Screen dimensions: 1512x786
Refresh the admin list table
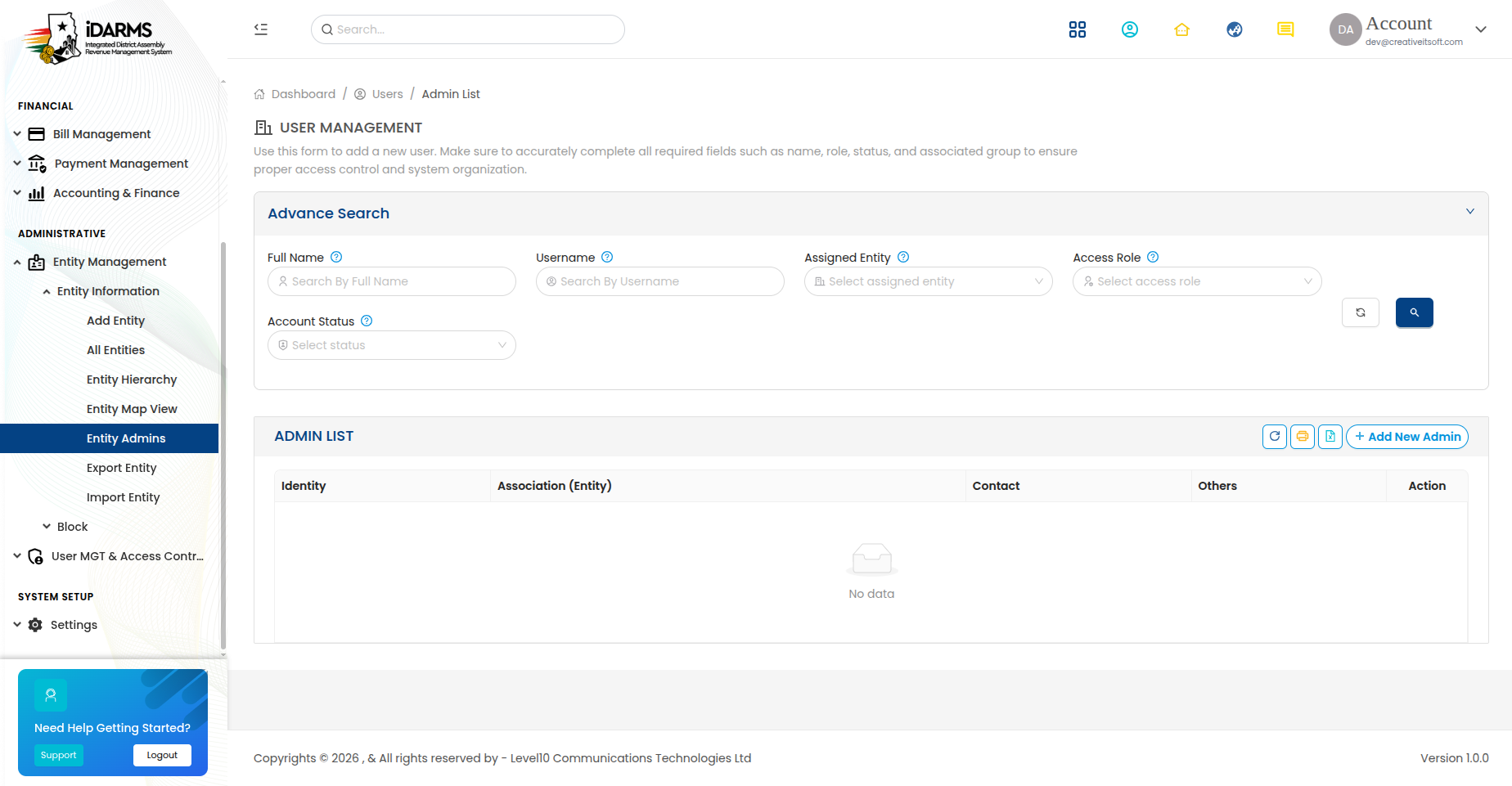click(x=1275, y=437)
